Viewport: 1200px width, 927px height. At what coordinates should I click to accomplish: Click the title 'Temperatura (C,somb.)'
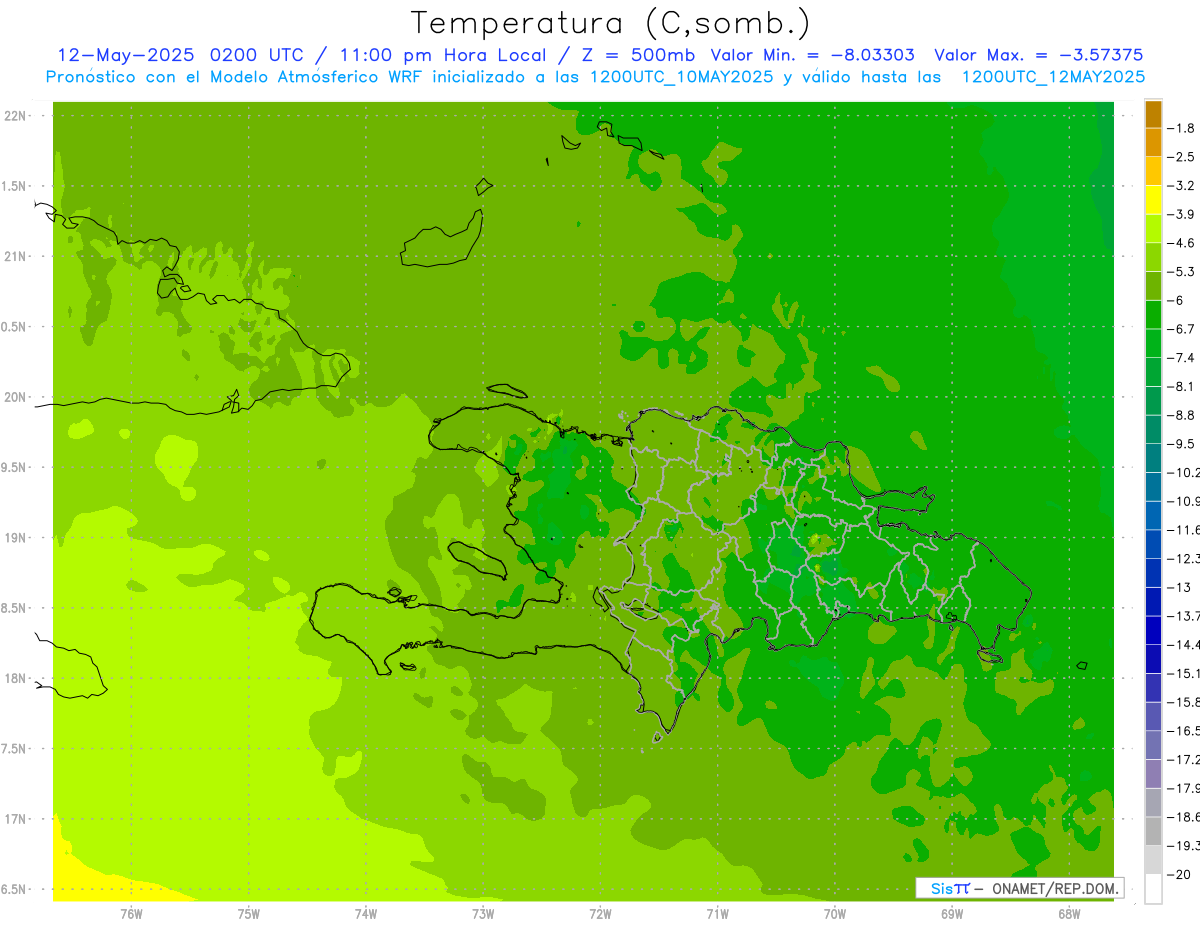(610, 23)
